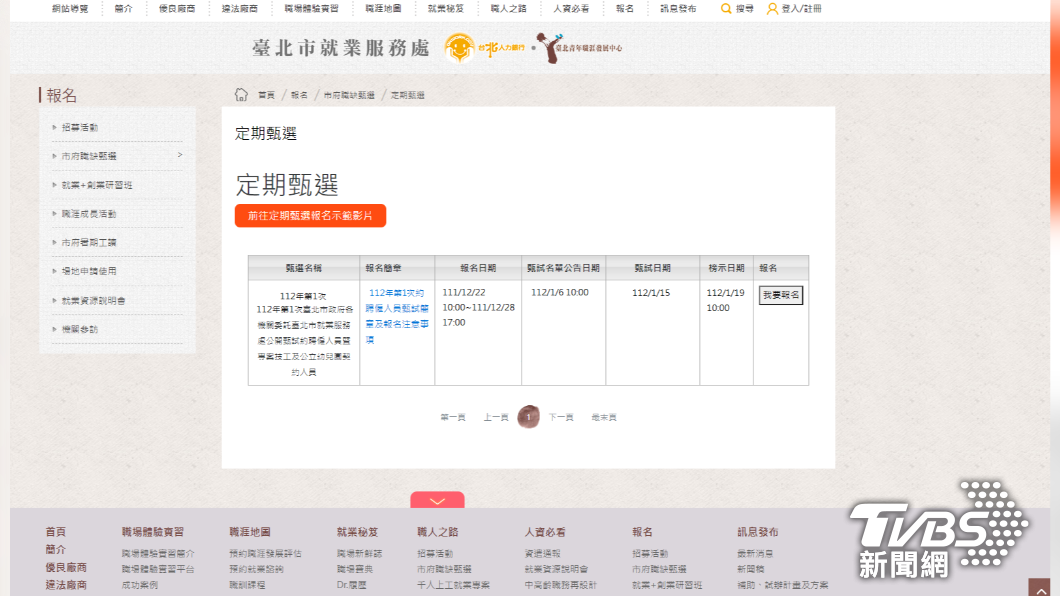
Task: Click 甄試名單公告日期 column header
Action: click(563, 268)
